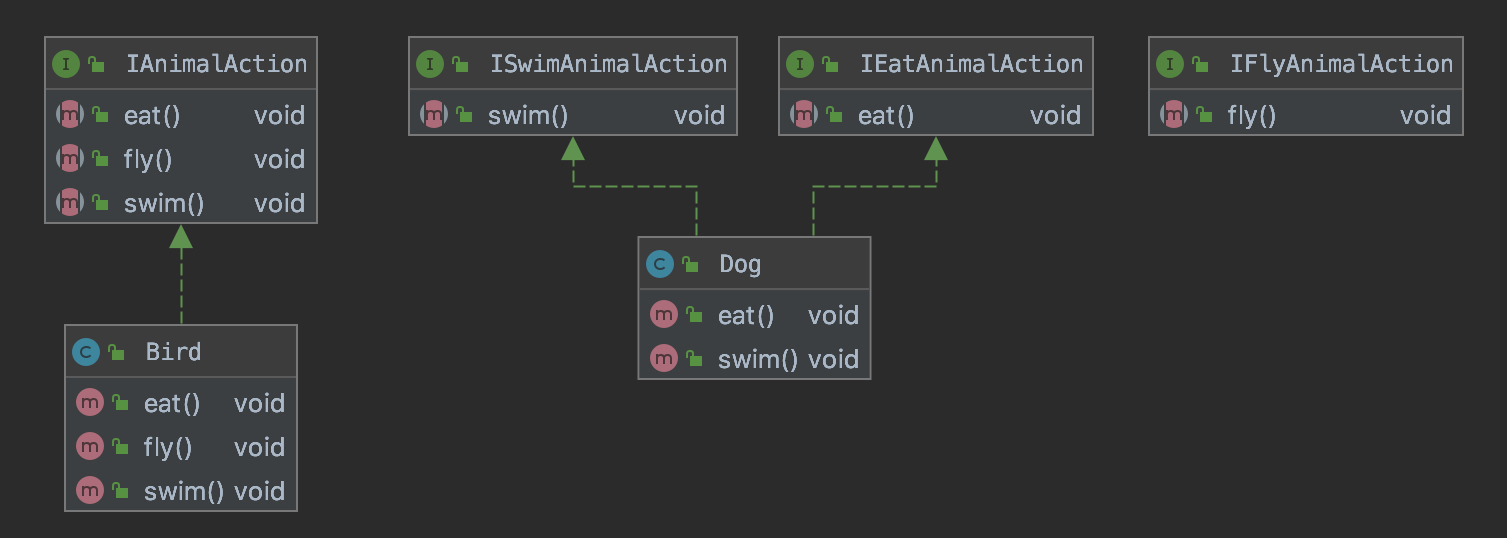Click the Bird class icon
Screen dimensions: 1507x538
pyautogui.click(x=86, y=352)
